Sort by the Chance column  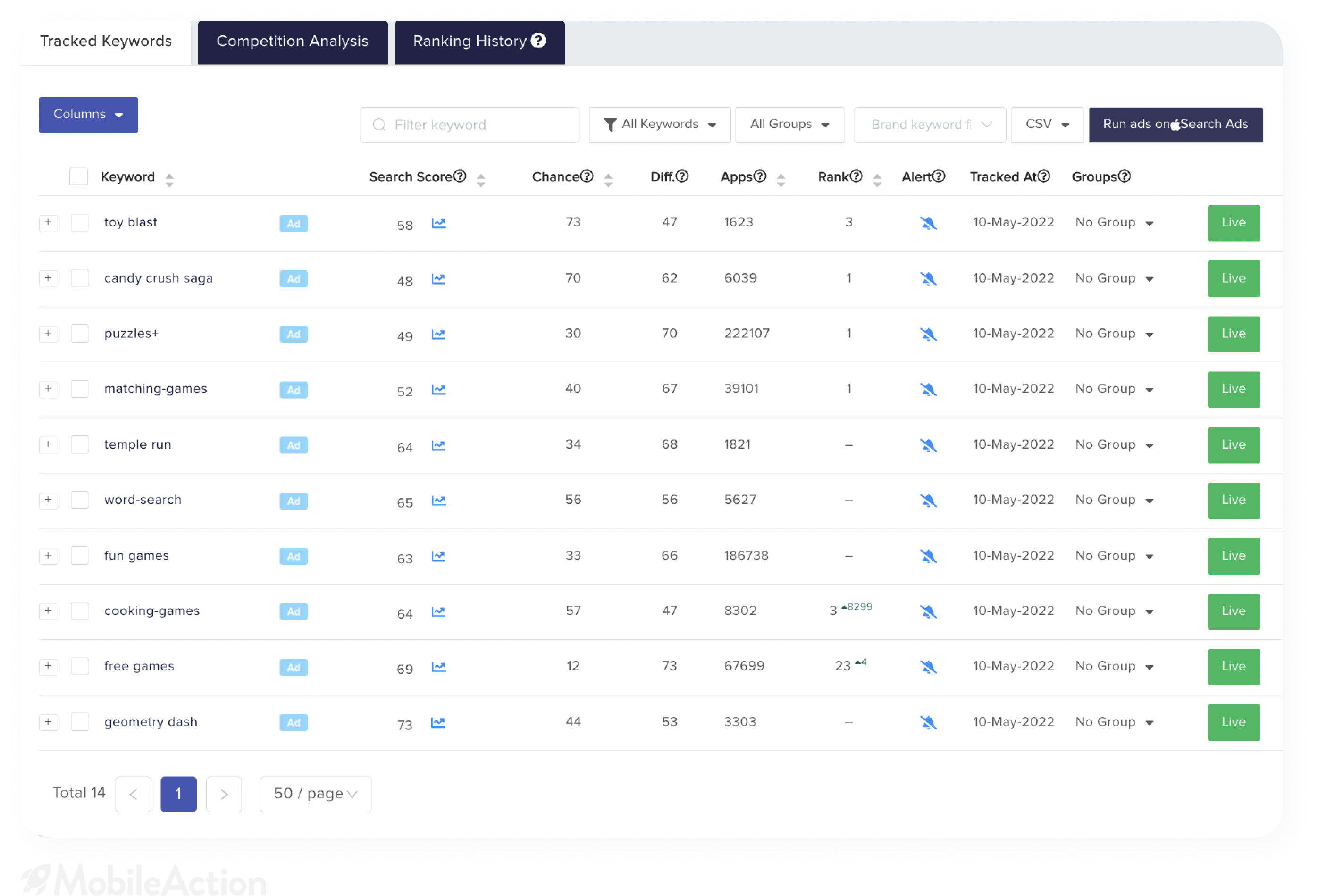tap(608, 180)
